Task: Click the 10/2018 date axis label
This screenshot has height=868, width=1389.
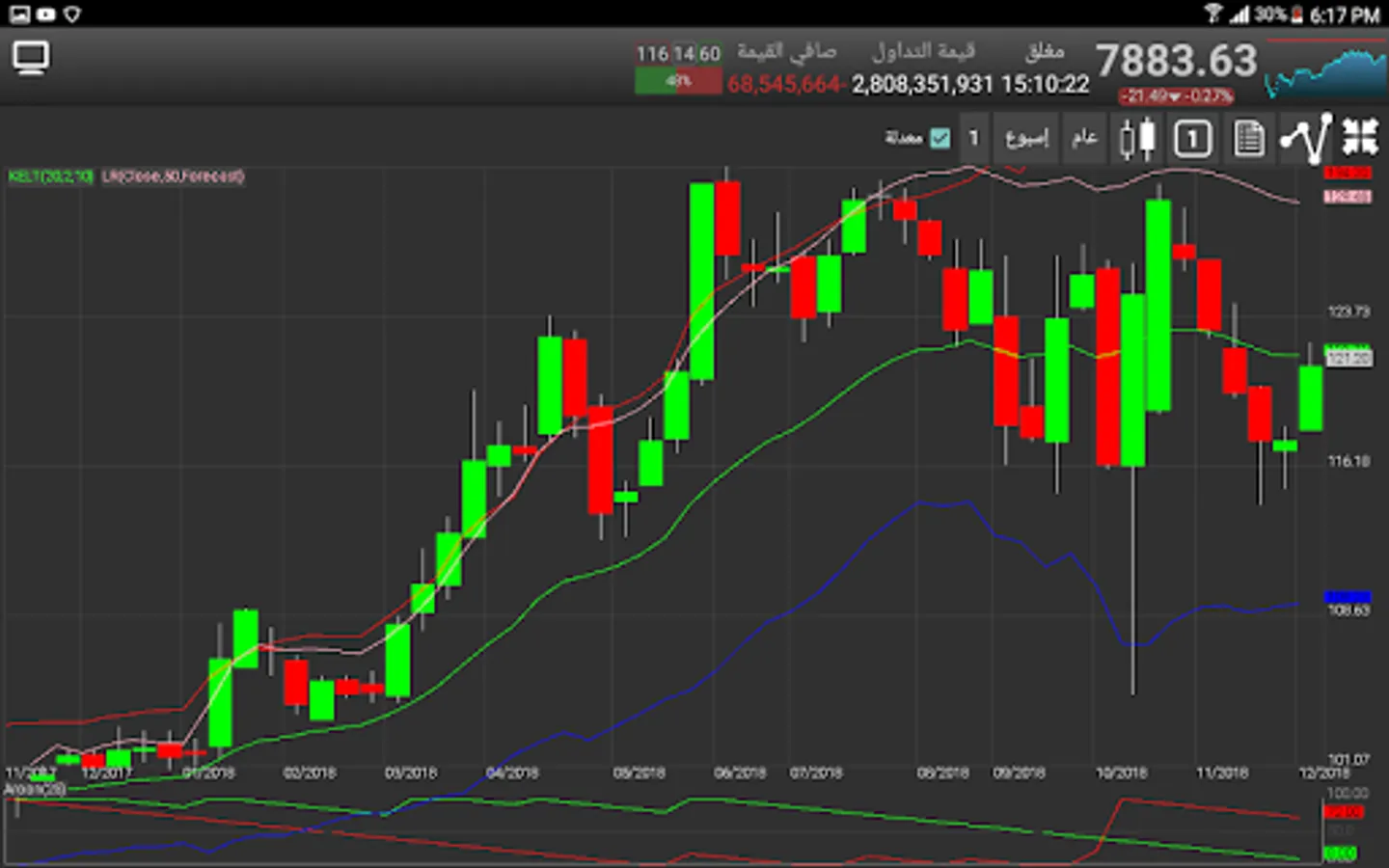Action: tap(1122, 773)
